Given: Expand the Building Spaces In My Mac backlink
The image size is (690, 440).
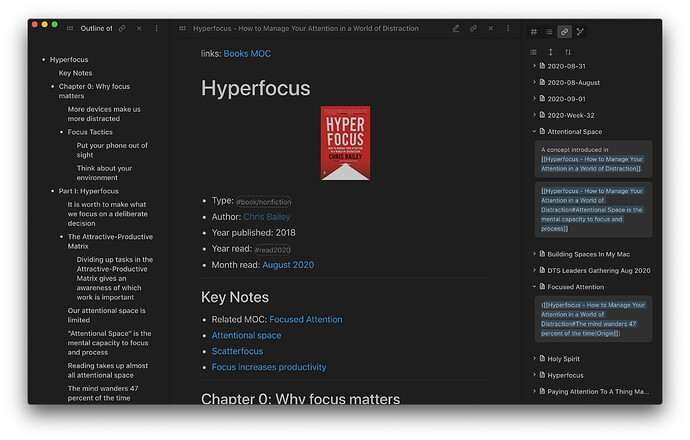Looking at the screenshot, I should tap(534, 253).
